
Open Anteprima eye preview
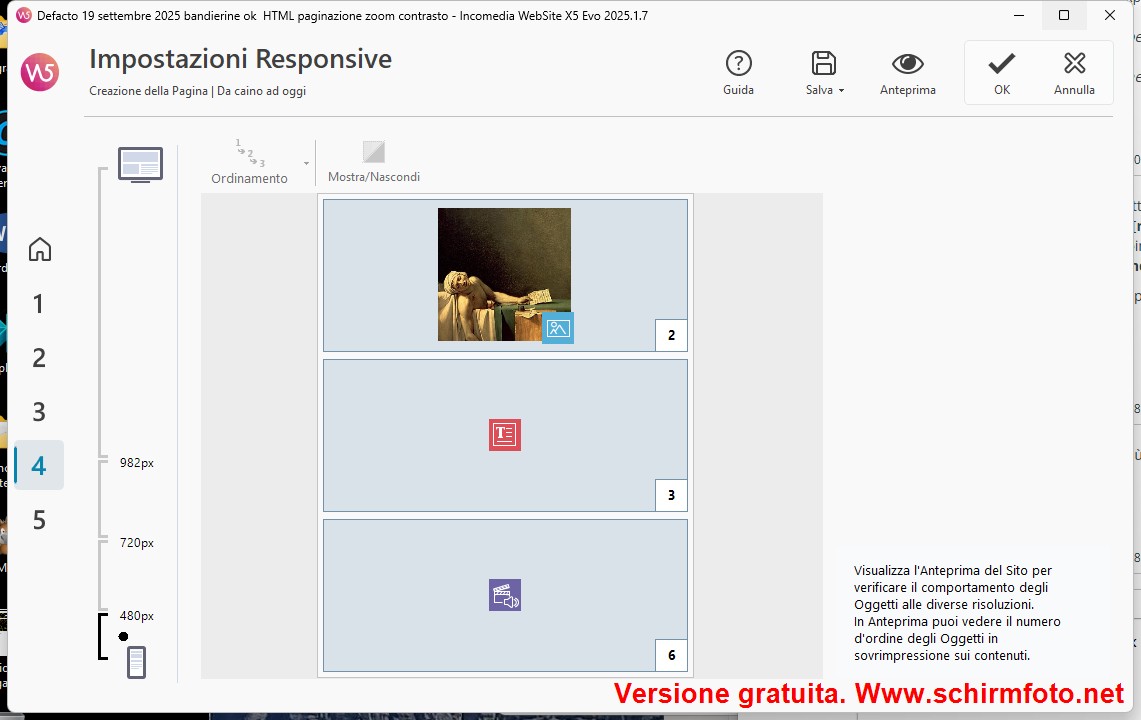pyautogui.click(x=907, y=64)
